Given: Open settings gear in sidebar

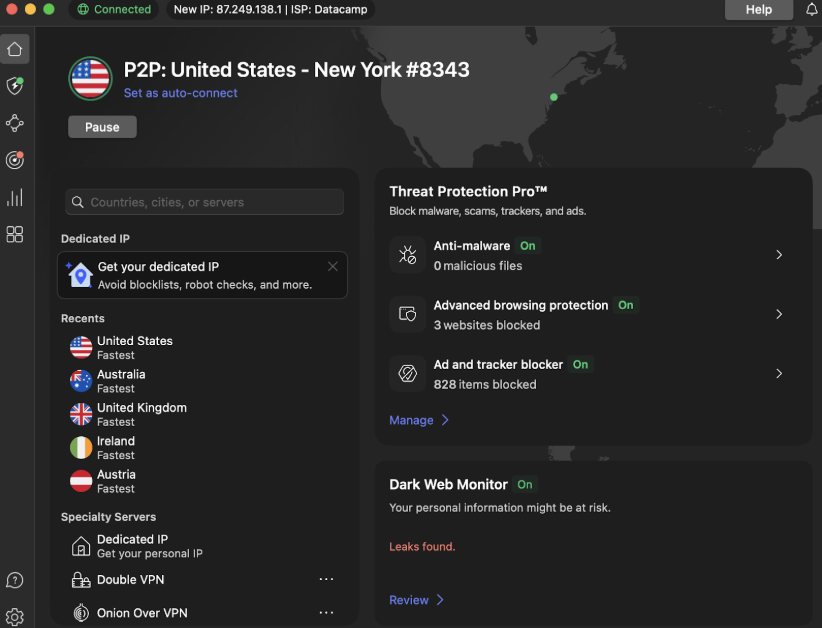Looking at the screenshot, I should pyautogui.click(x=15, y=617).
